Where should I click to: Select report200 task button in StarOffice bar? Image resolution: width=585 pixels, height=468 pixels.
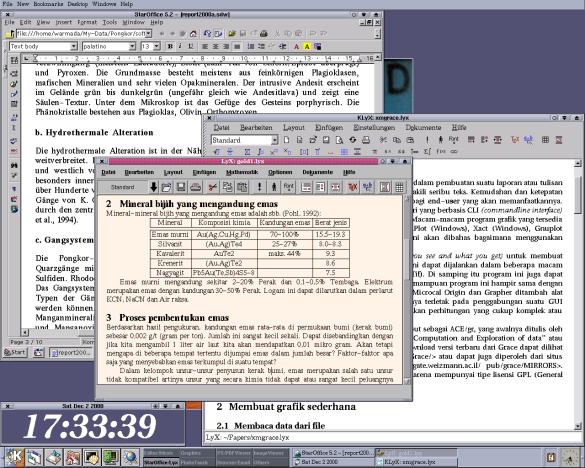coord(71,352)
